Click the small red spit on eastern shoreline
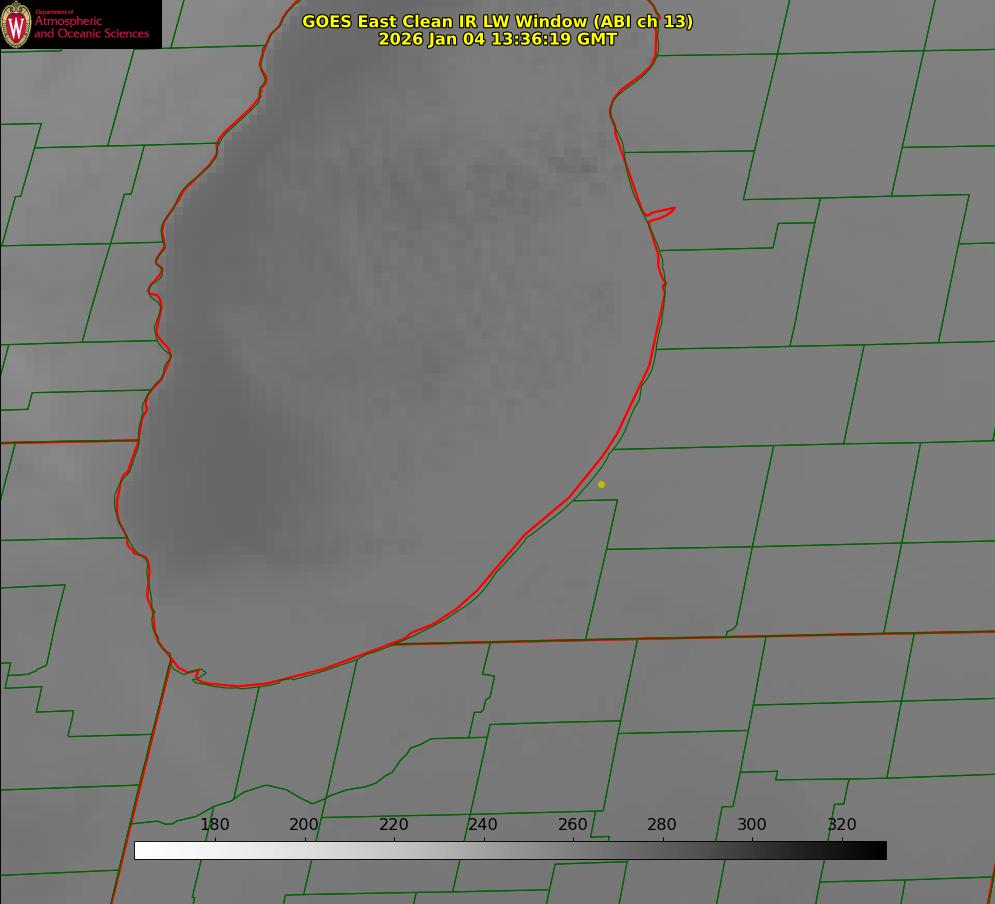Image resolution: width=995 pixels, height=904 pixels. [x=662, y=212]
